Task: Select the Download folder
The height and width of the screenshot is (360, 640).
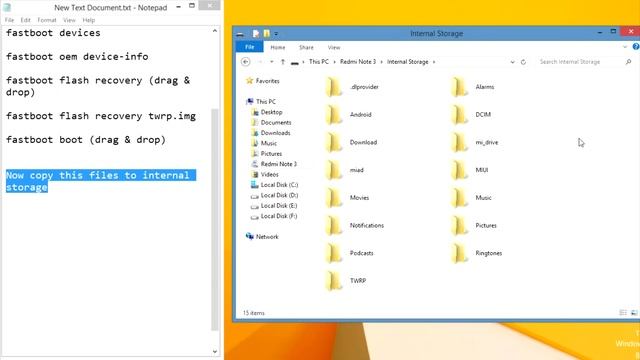Action: (x=351, y=142)
